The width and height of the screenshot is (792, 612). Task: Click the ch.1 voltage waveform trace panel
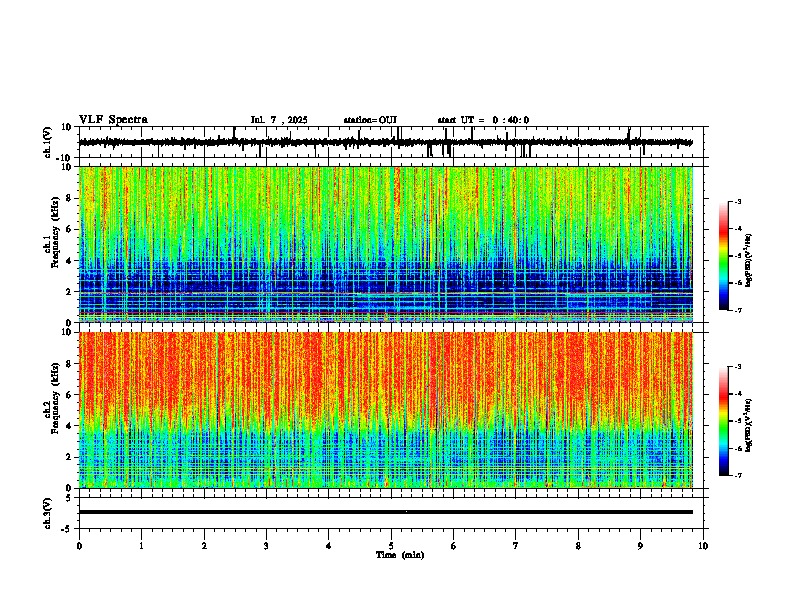click(x=391, y=142)
